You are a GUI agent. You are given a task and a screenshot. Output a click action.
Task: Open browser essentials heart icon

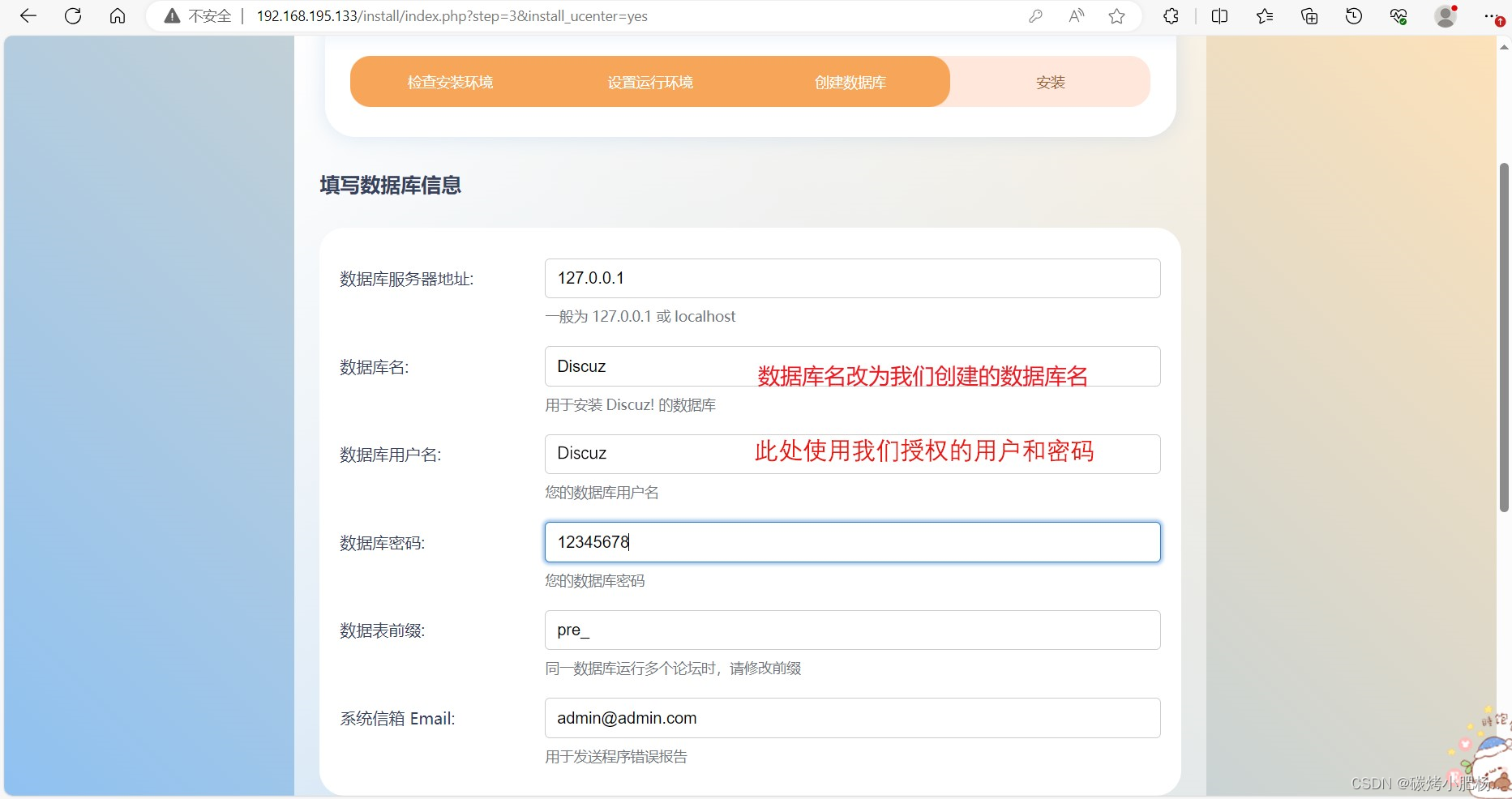pyautogui.click(x=1398, y=16)
